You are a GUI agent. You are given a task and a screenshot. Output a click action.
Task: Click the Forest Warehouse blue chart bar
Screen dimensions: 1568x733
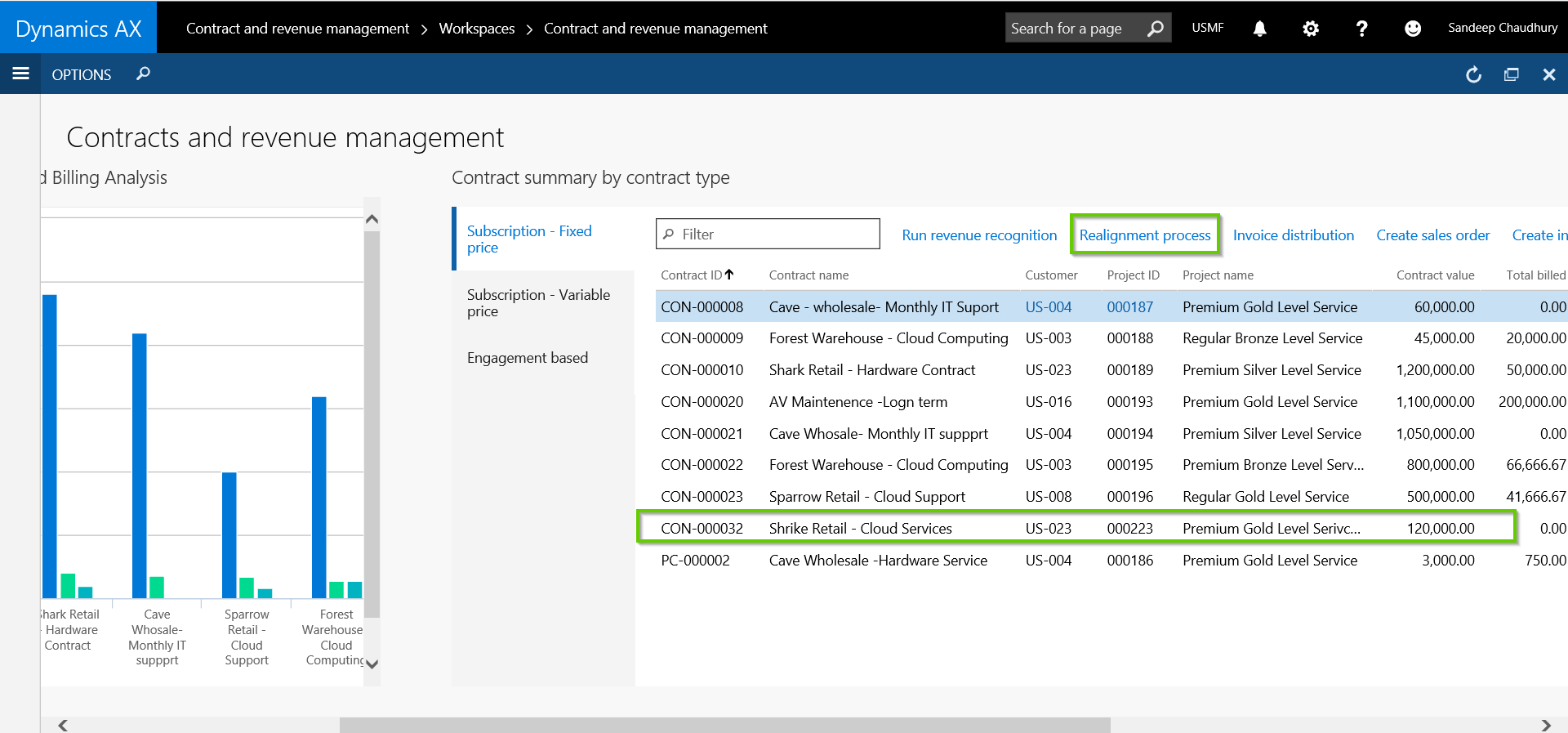point(319,498)
